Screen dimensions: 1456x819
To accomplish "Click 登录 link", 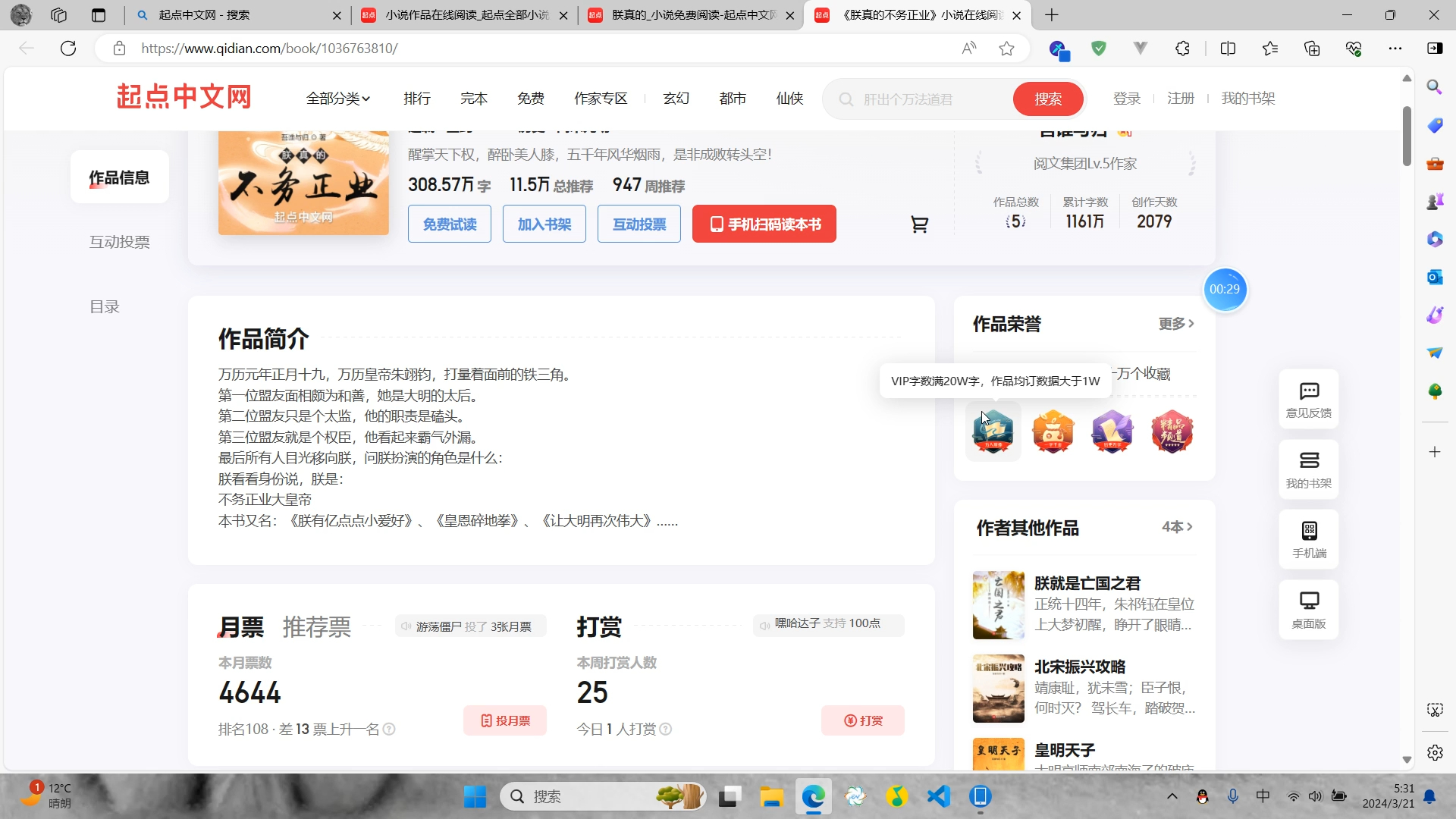I will (1127, 99).
